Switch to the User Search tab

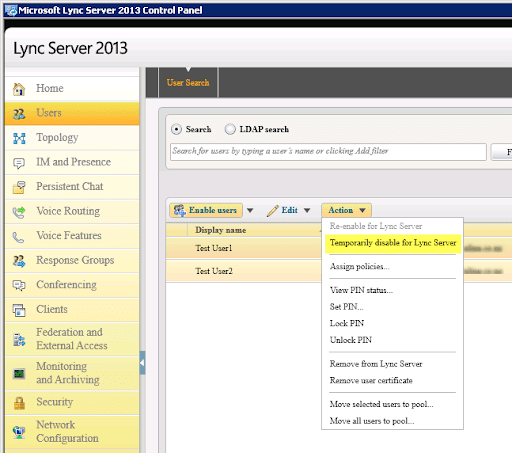point(188,83)
